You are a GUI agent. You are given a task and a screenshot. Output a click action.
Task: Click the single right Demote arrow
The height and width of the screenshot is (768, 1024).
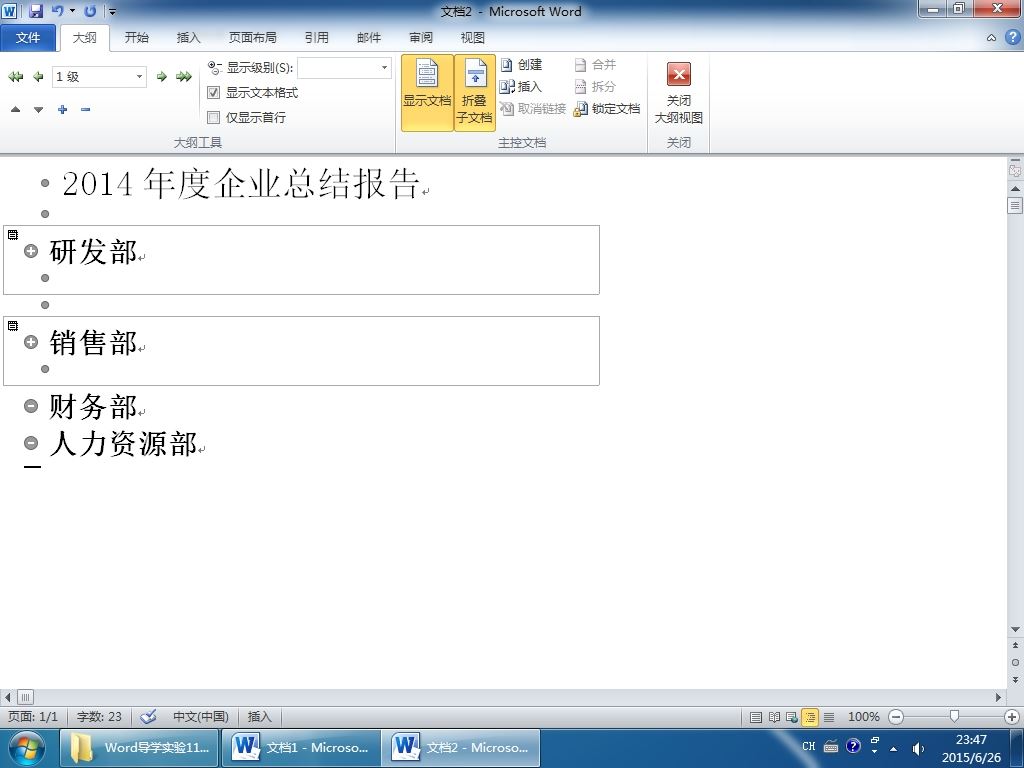click(x=161, y=77)
